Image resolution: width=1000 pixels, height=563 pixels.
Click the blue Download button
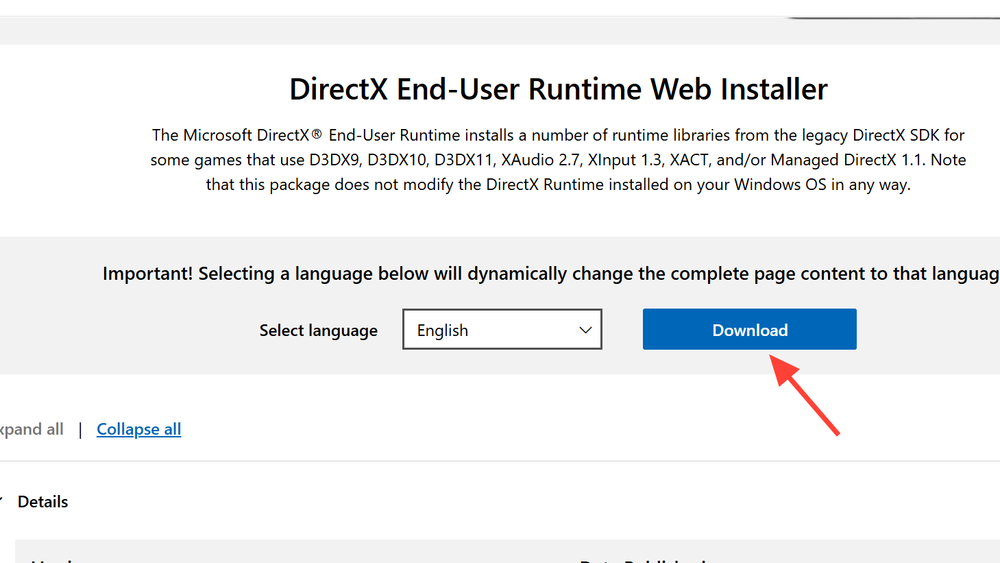pyautogui.click(x=749, y=330)
